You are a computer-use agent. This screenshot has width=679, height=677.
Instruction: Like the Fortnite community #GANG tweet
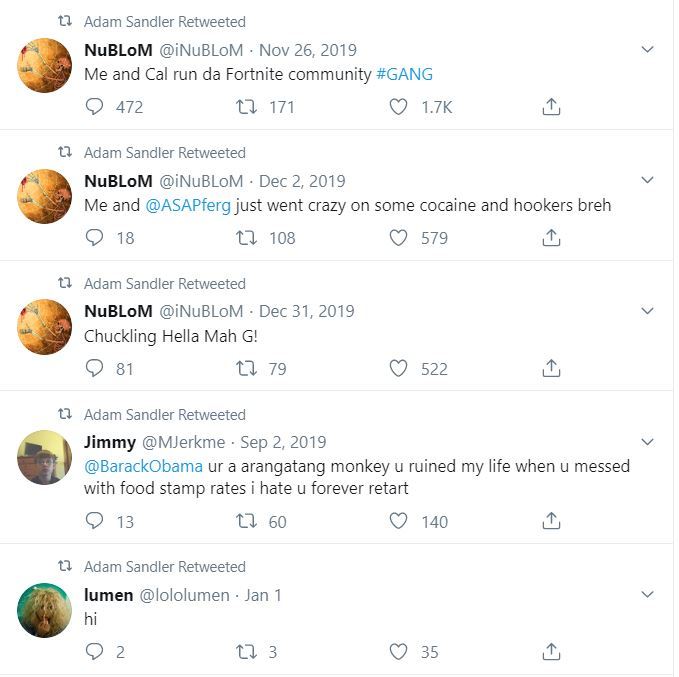tap(398, 107)
